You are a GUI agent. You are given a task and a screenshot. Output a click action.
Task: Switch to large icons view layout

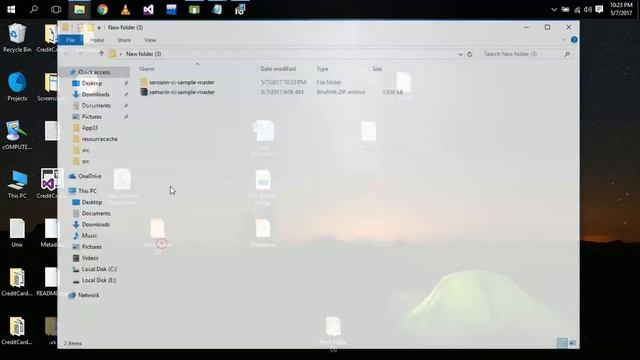pos(572,343)
